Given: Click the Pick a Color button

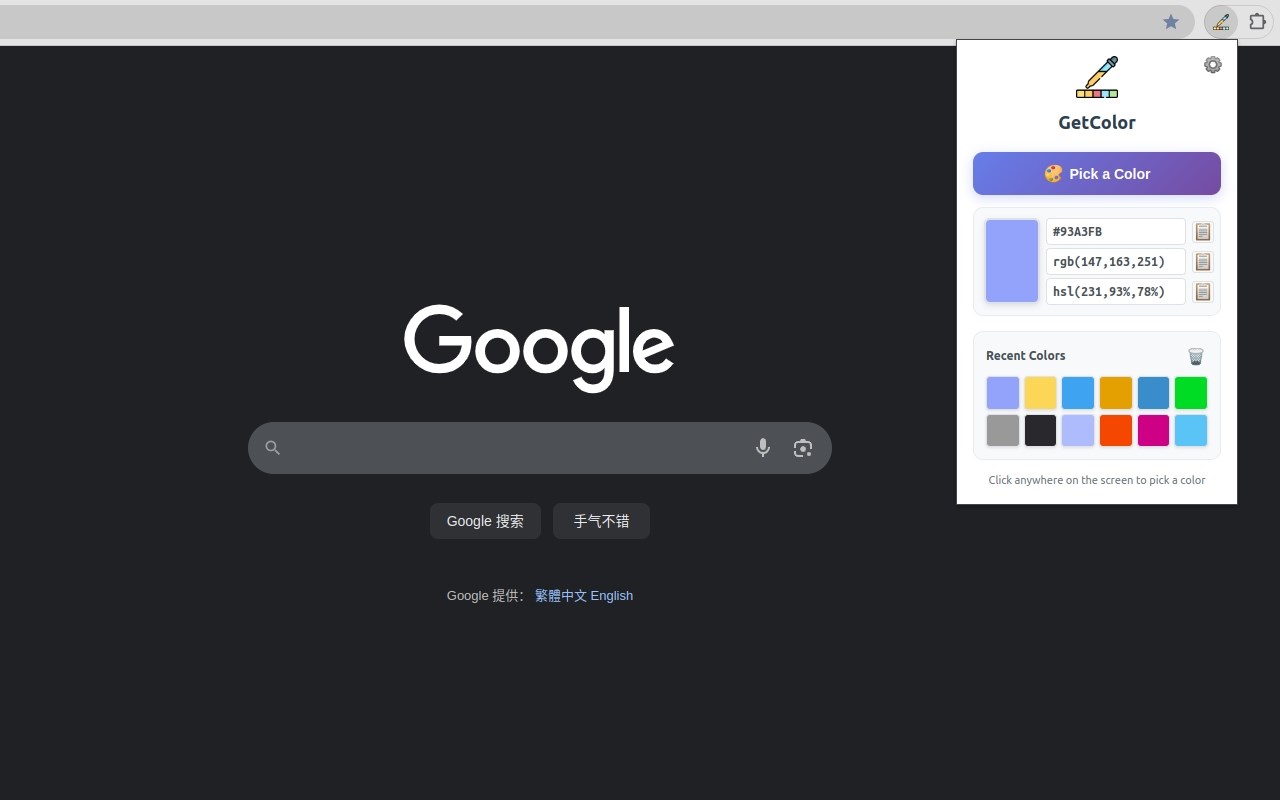Looking at the screenshot, I should click(x=1097, y=174).
